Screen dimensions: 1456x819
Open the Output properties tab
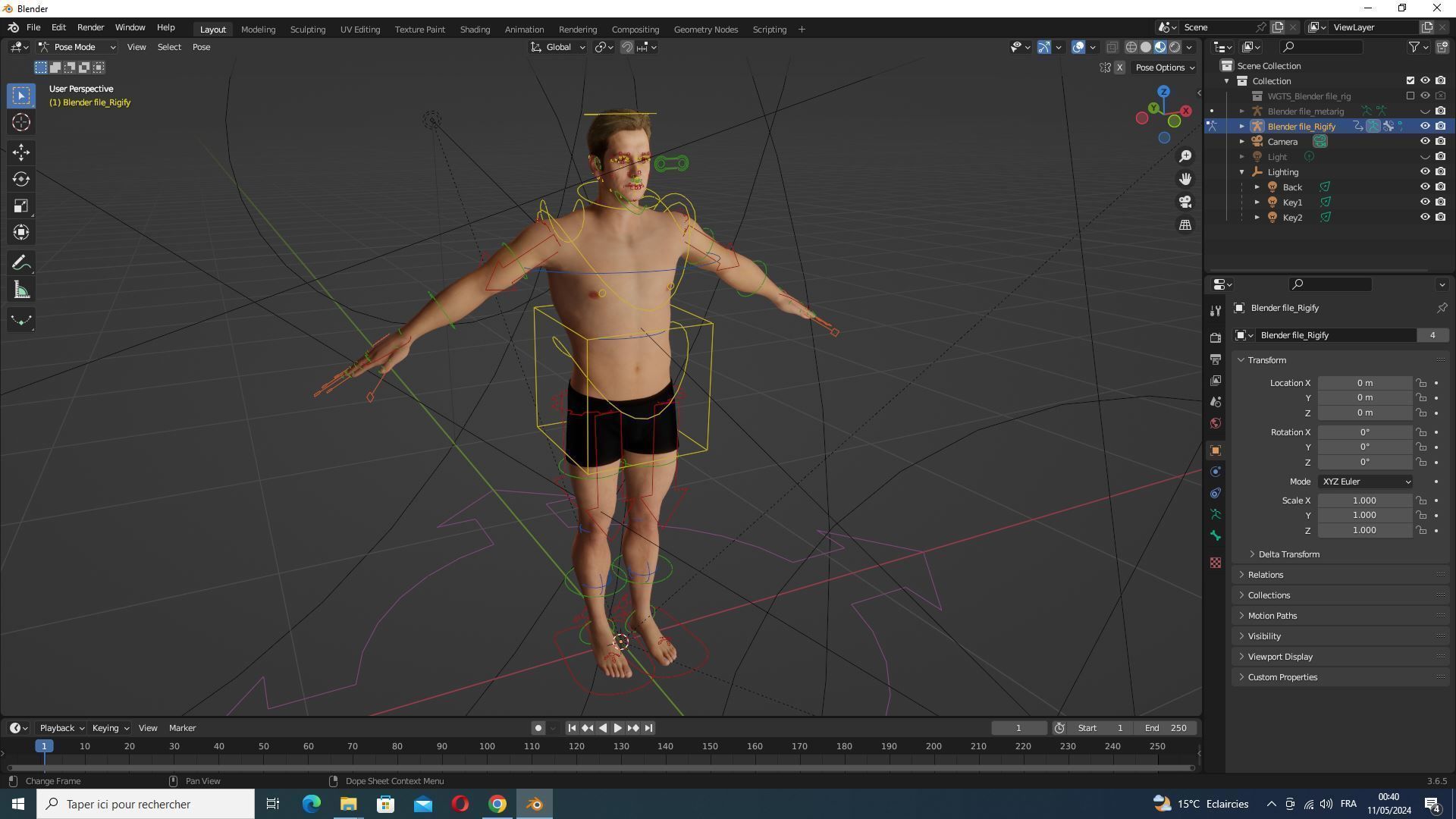point(1216,359)
